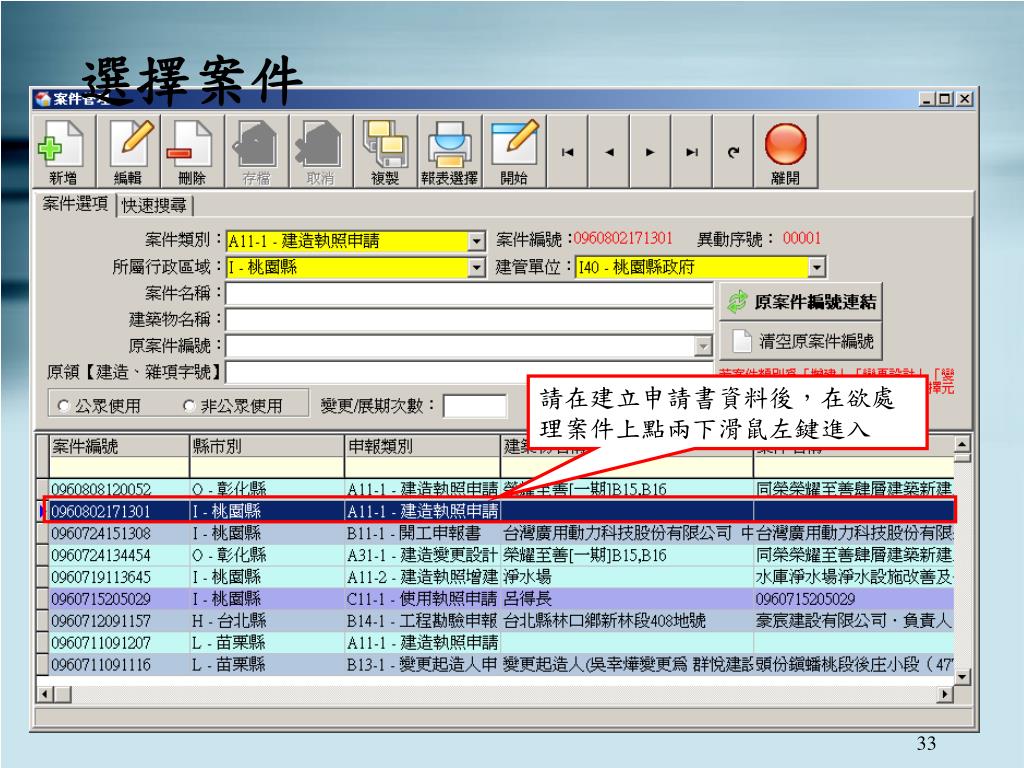Click the 案件名稱 input field
The image size is (1024, 768).
pos(469,293)
